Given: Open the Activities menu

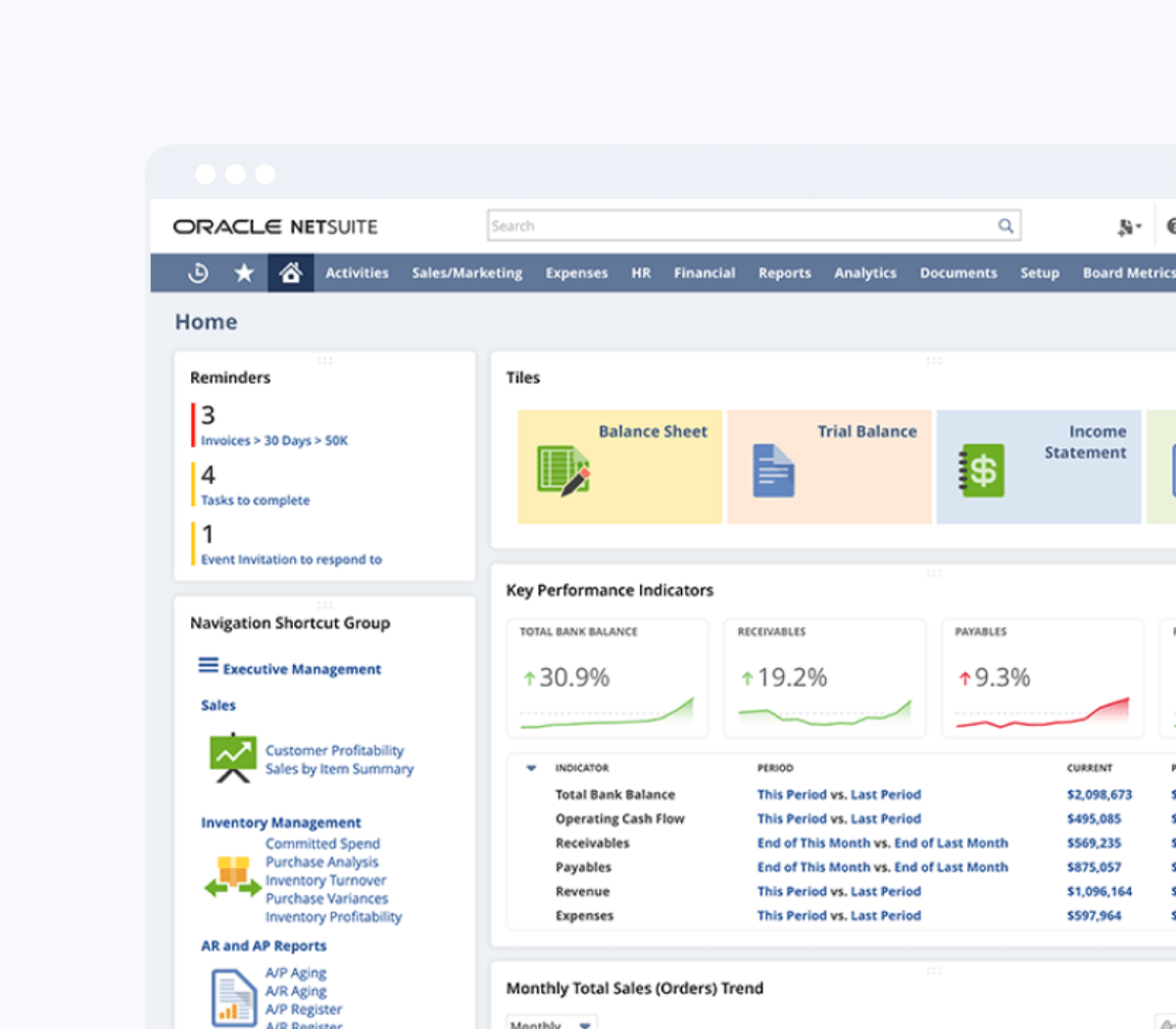Looking at the screenshot, I should 357,273.
